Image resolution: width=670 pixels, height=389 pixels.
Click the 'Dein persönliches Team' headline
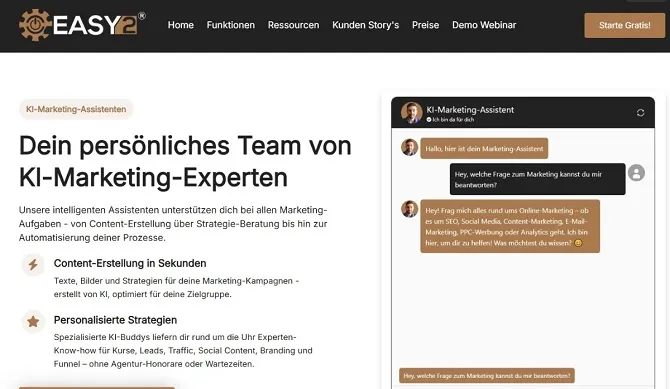(185, 161)
